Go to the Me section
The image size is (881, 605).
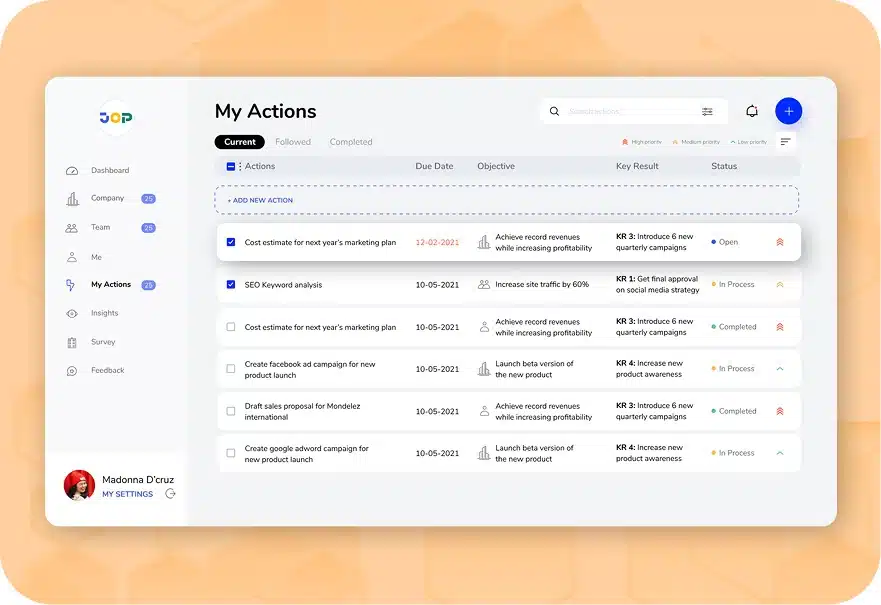(95, 256)
